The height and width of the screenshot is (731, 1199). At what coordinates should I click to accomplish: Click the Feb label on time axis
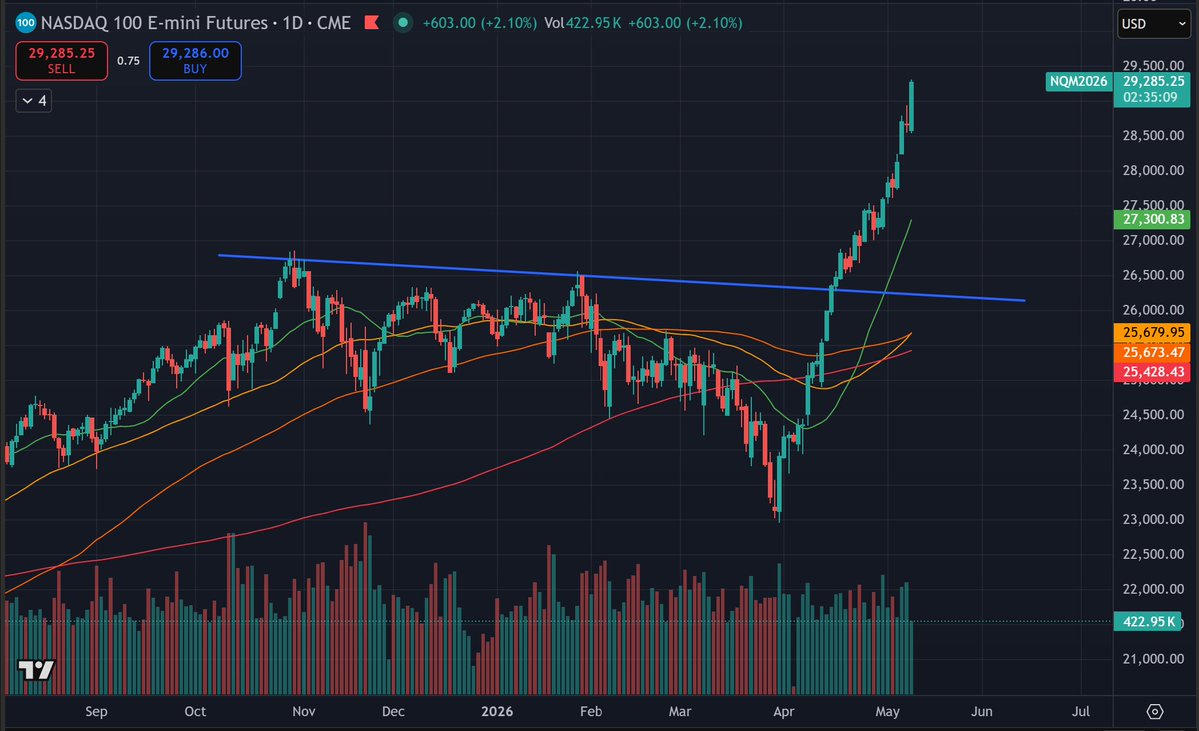[591, 712]
